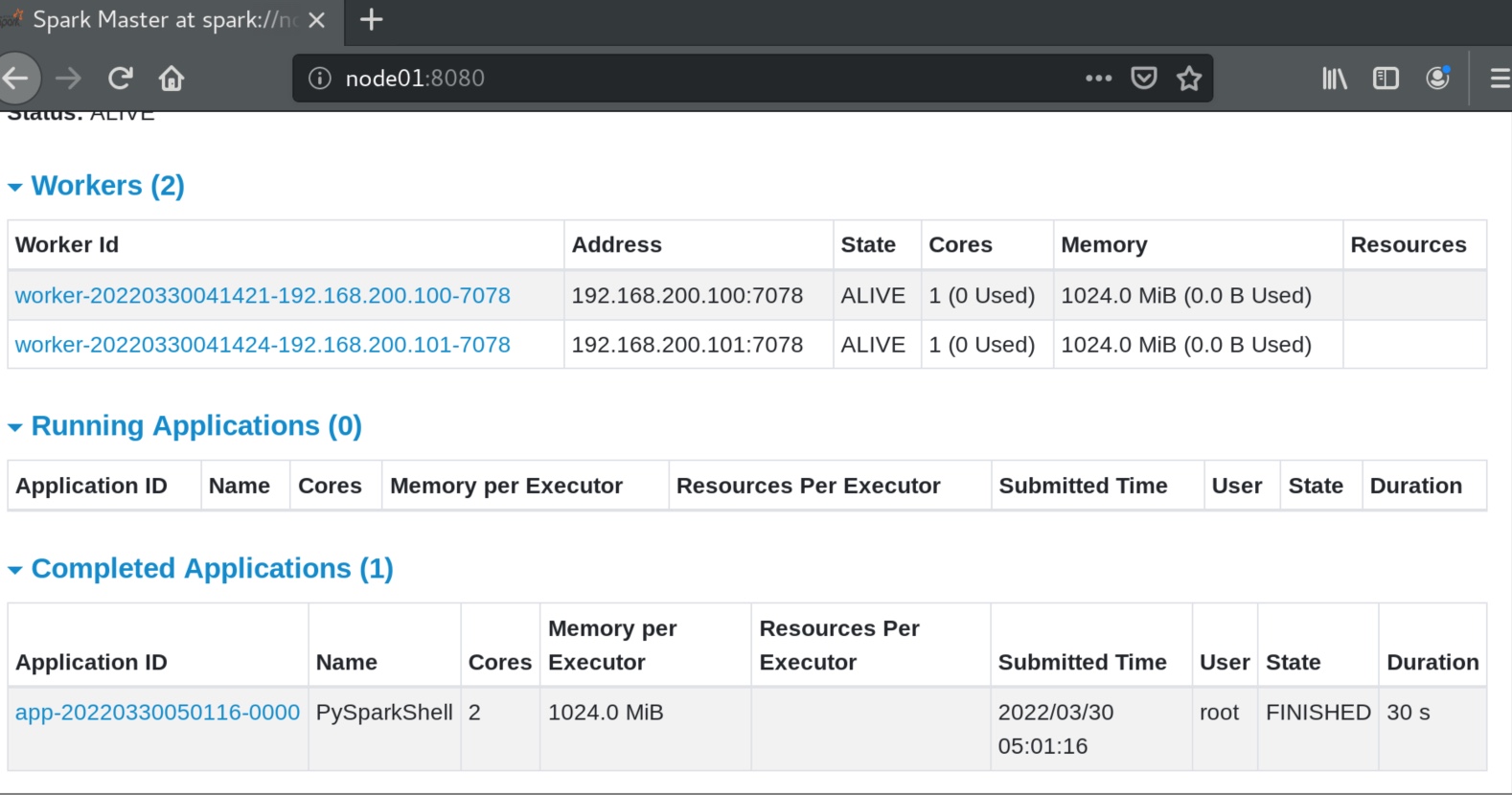Image resolution: width=1512 pixels, height=795 pixels.
Task: Open worker link for 192.168.200.100-7078
Action: [x=263, y=295]
